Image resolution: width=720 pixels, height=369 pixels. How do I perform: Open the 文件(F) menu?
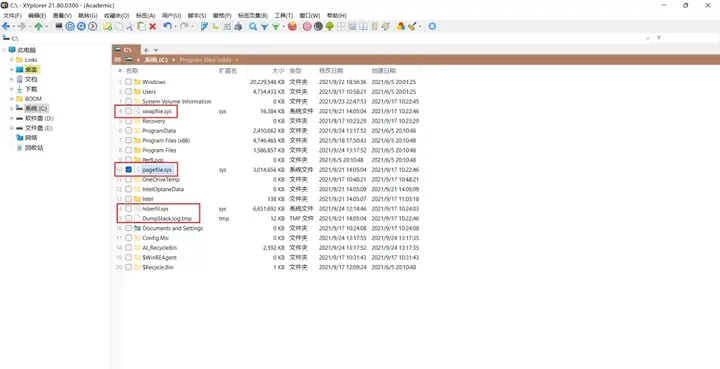12,16
